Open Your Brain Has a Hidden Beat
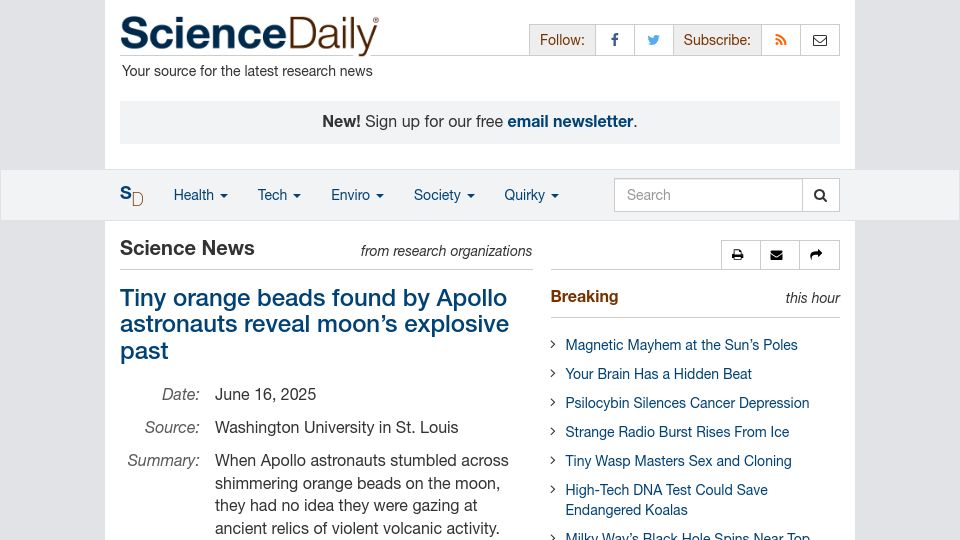 pos(658,374)
